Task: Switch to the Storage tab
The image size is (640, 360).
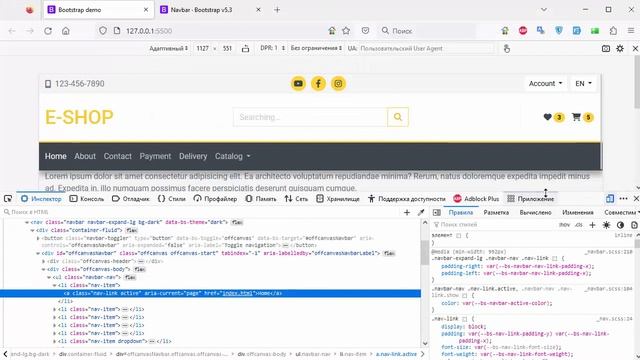Action: (x=338, y=199)
